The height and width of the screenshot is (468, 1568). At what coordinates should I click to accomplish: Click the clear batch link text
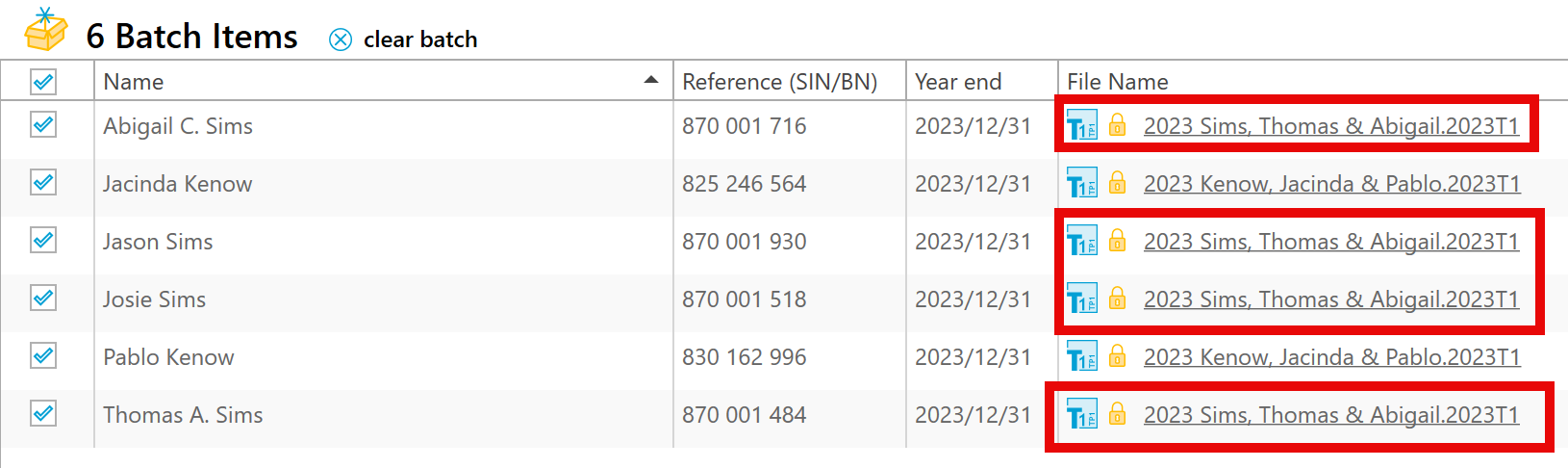pyautogui.click(x=420, y=39)
